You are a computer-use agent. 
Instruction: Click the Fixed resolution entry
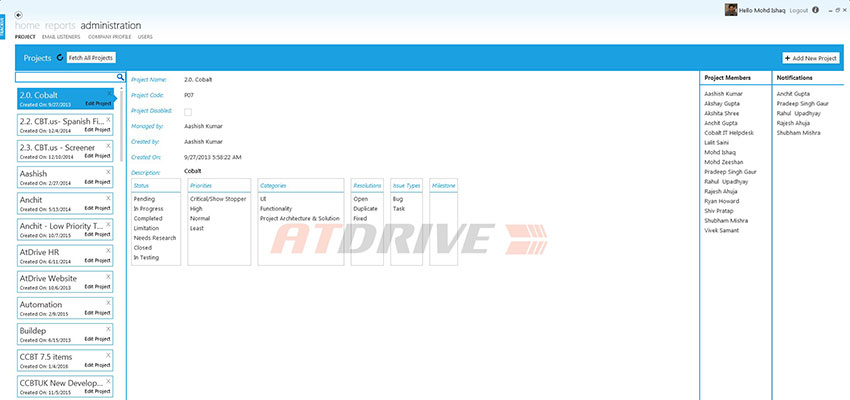(360, 218)
